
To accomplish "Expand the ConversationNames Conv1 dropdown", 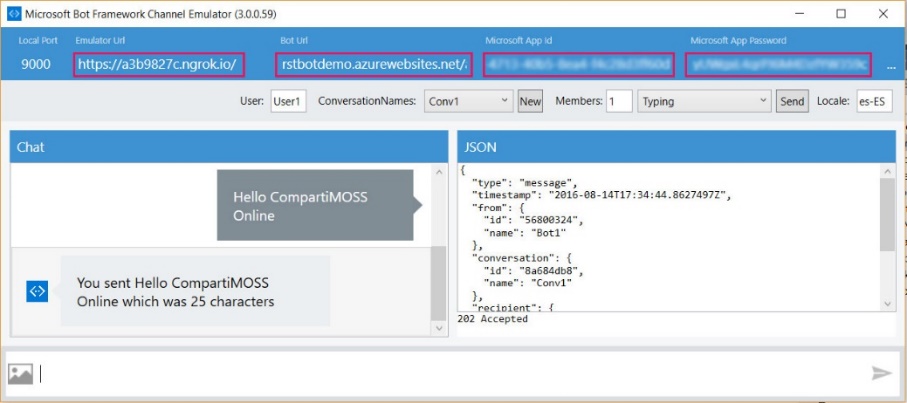I will 467,101.
